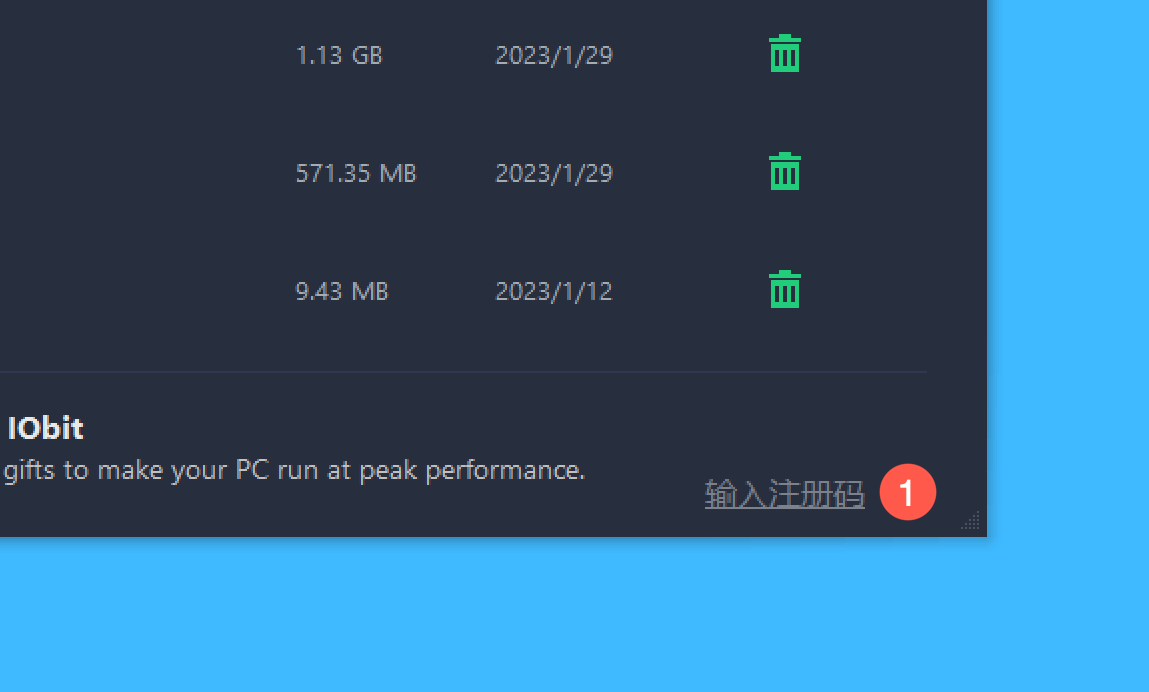Select the 9.43 MB size cell
Viewport: 1149px width, 692px height.
(341, 291)
